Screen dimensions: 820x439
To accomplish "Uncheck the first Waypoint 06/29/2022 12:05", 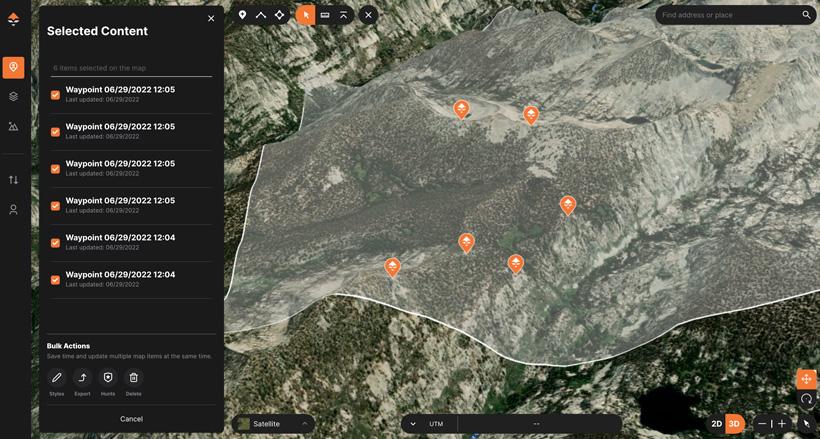I will point(56,95).
